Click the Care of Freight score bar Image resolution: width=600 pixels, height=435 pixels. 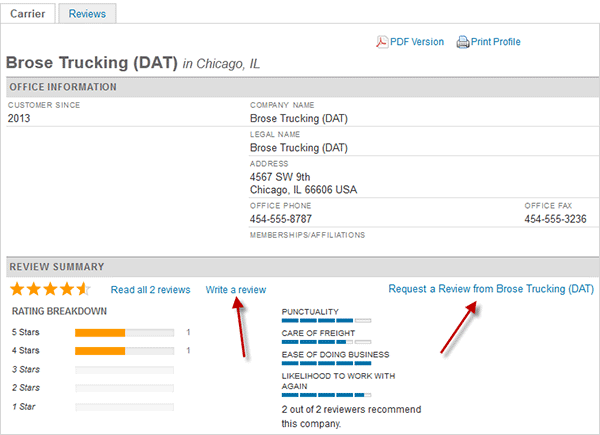click(x=326, y=342)
